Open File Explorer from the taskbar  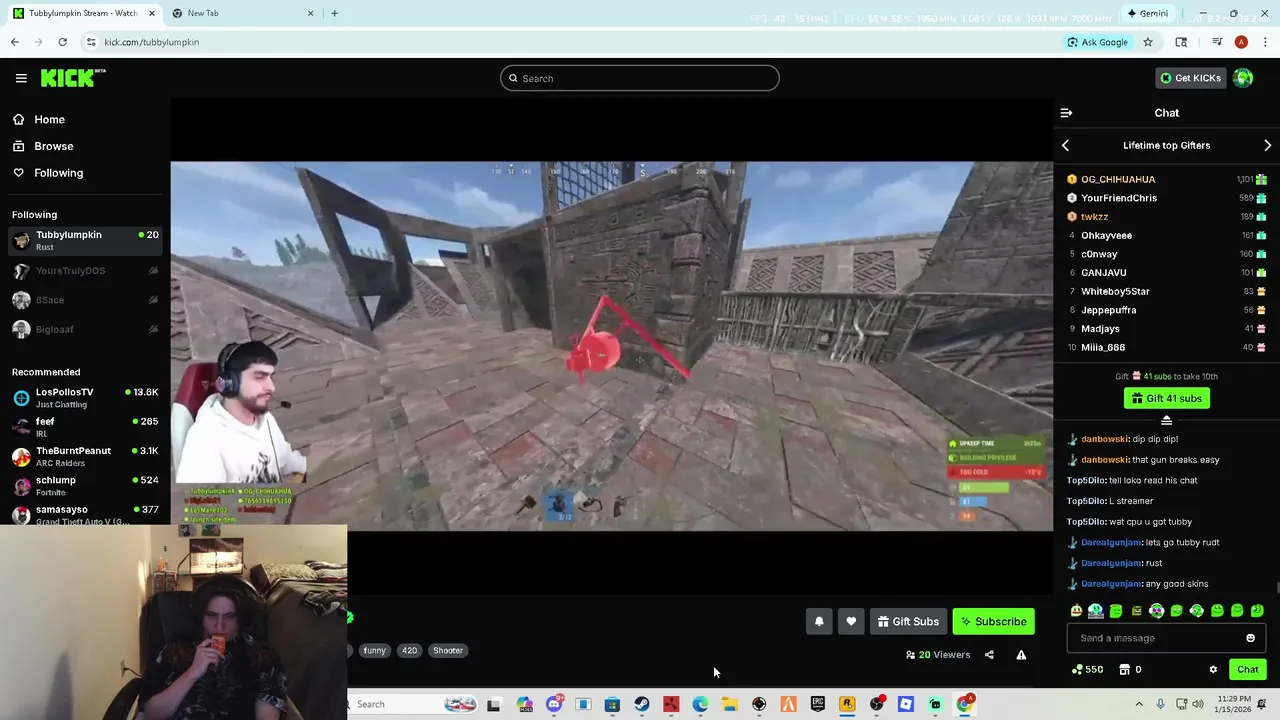(x=730, y=704)
